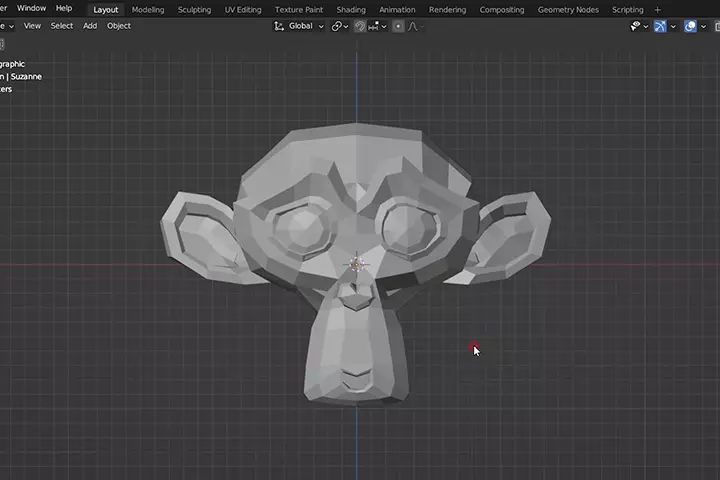Switch to the UV Editing workspace tab
This screenshot has width=720, height=480.
[x=243, y=10]
